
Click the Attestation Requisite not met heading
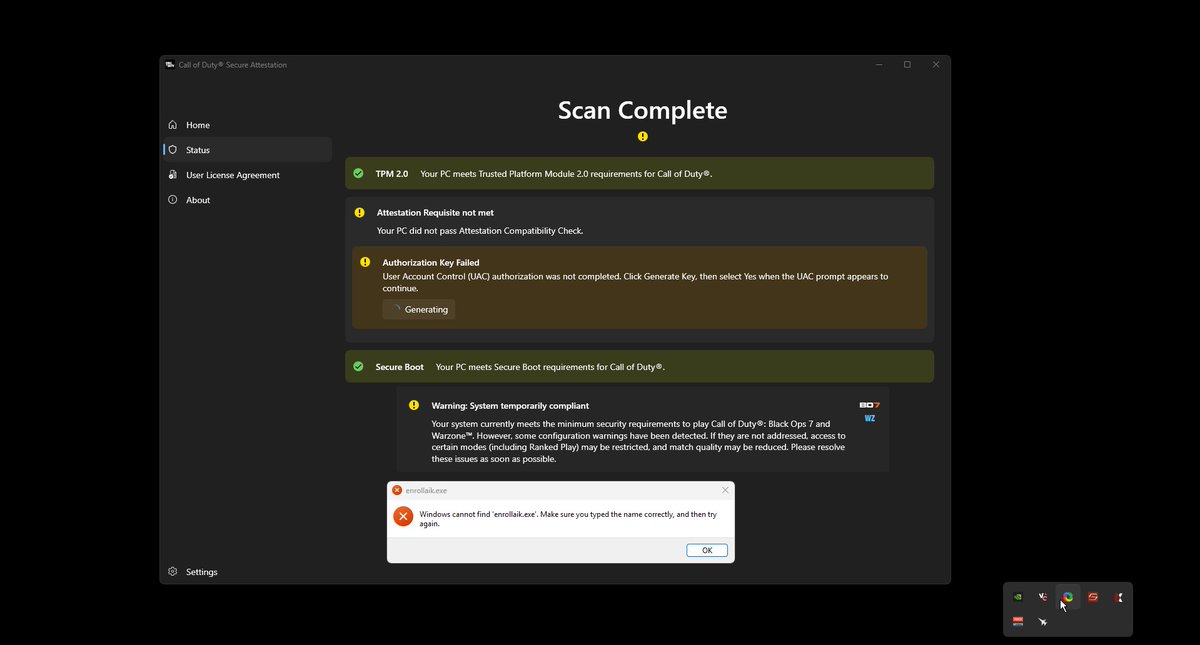coord(435,213)
